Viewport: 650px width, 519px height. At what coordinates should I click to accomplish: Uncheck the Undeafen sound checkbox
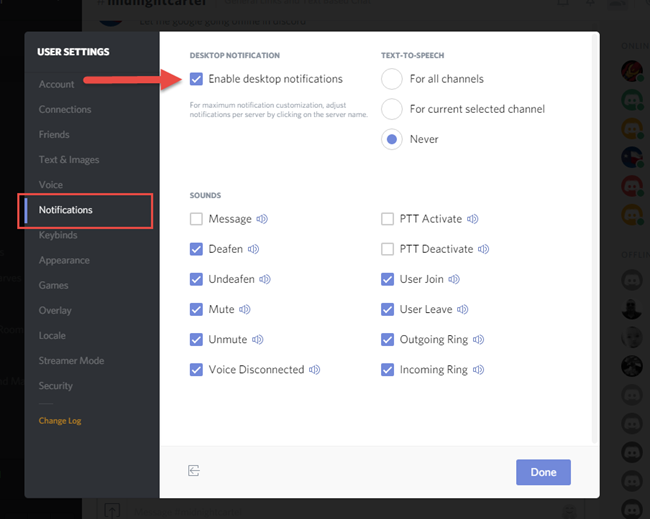tap(196, 279)
